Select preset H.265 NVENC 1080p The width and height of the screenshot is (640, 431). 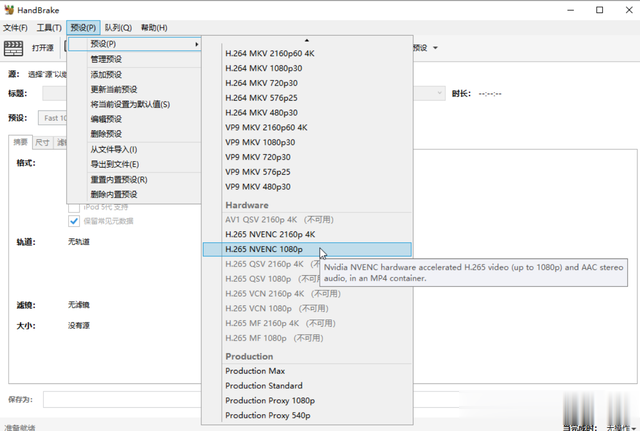pyautogui.click(x=307, y=249)
